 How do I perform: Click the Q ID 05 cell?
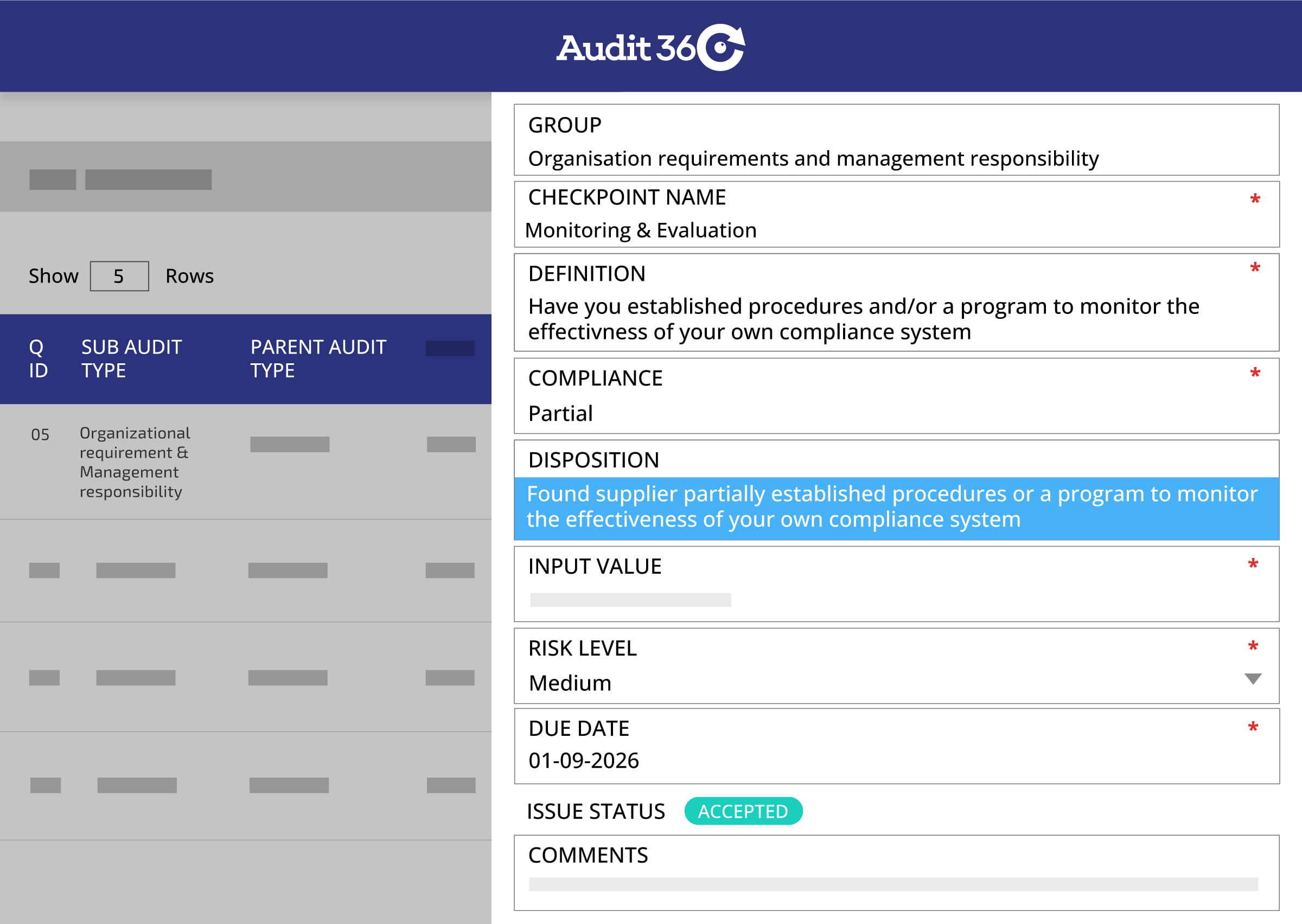[40, 435]
